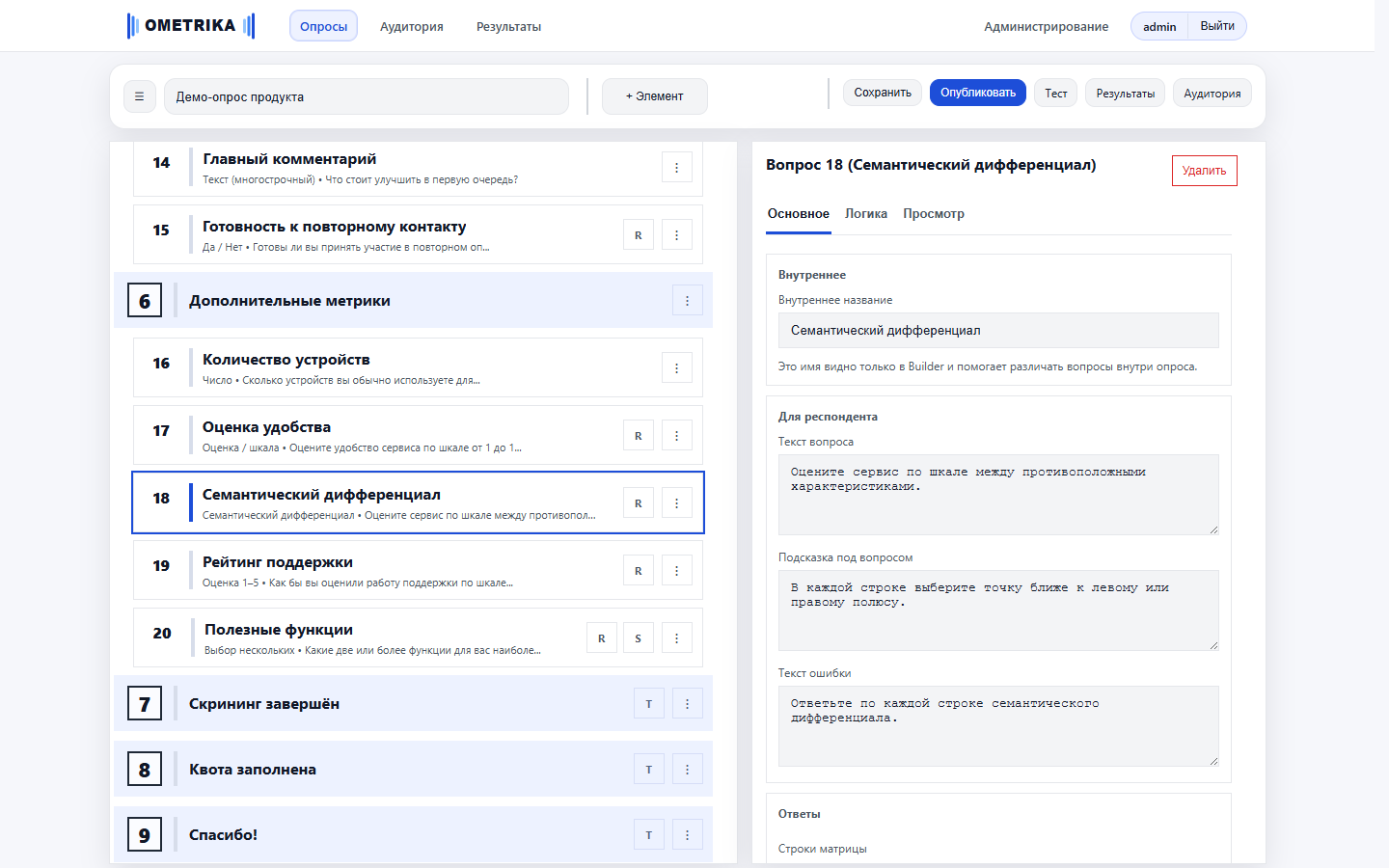Screen dimensions: 1389x868
Task: Open three-dot menu for Рейтинг поддержки
Action: pyautogui.click(x=677, y=571)
